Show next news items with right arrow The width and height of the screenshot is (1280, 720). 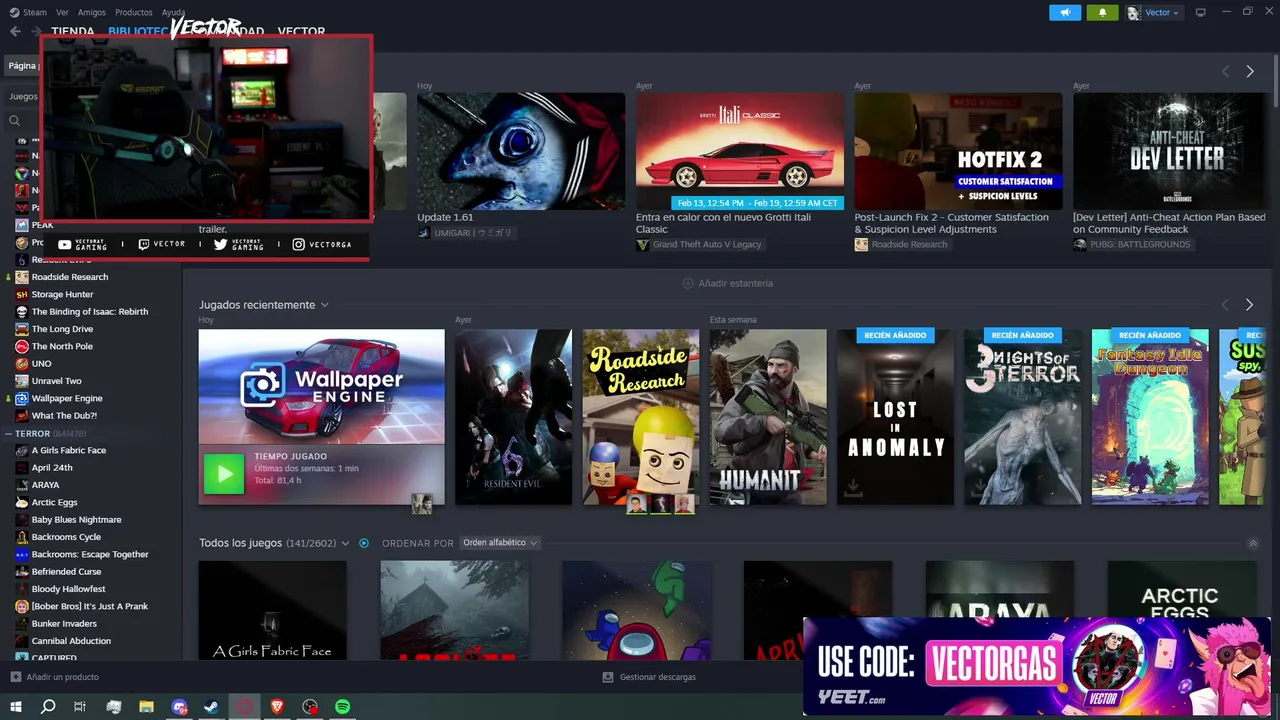point(1250,71)
